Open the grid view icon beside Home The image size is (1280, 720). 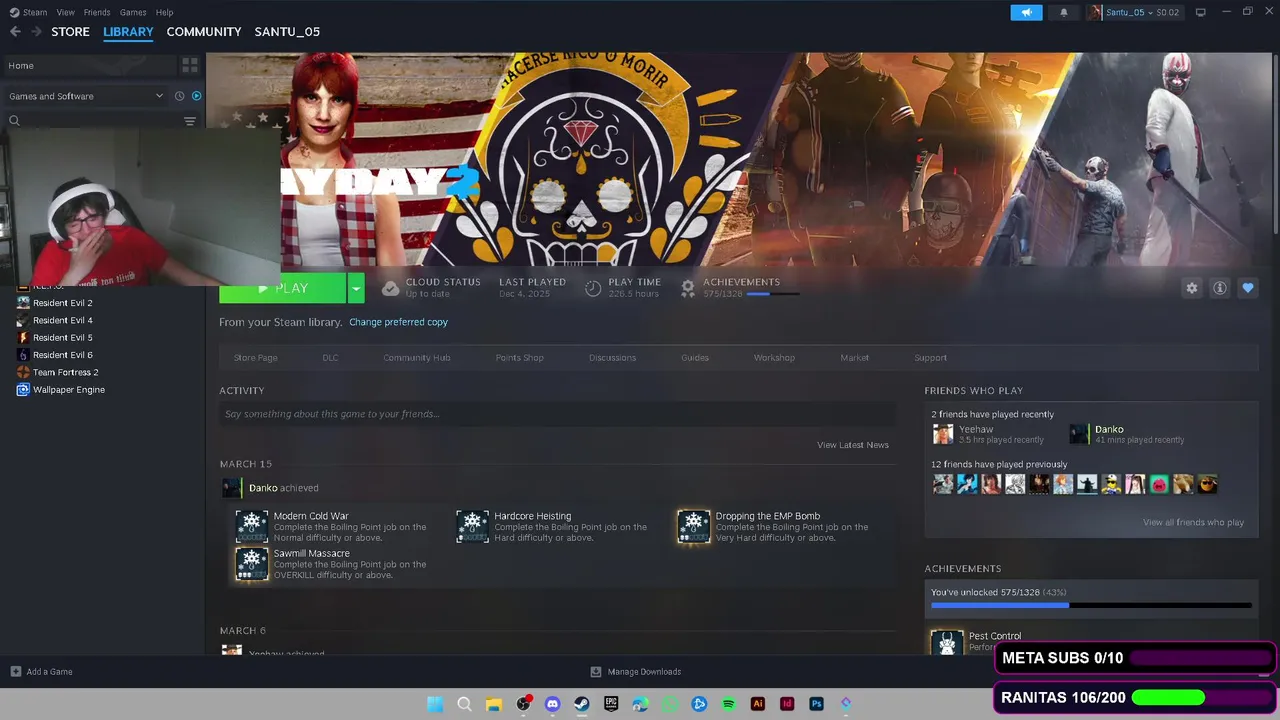tap(189, 65)
